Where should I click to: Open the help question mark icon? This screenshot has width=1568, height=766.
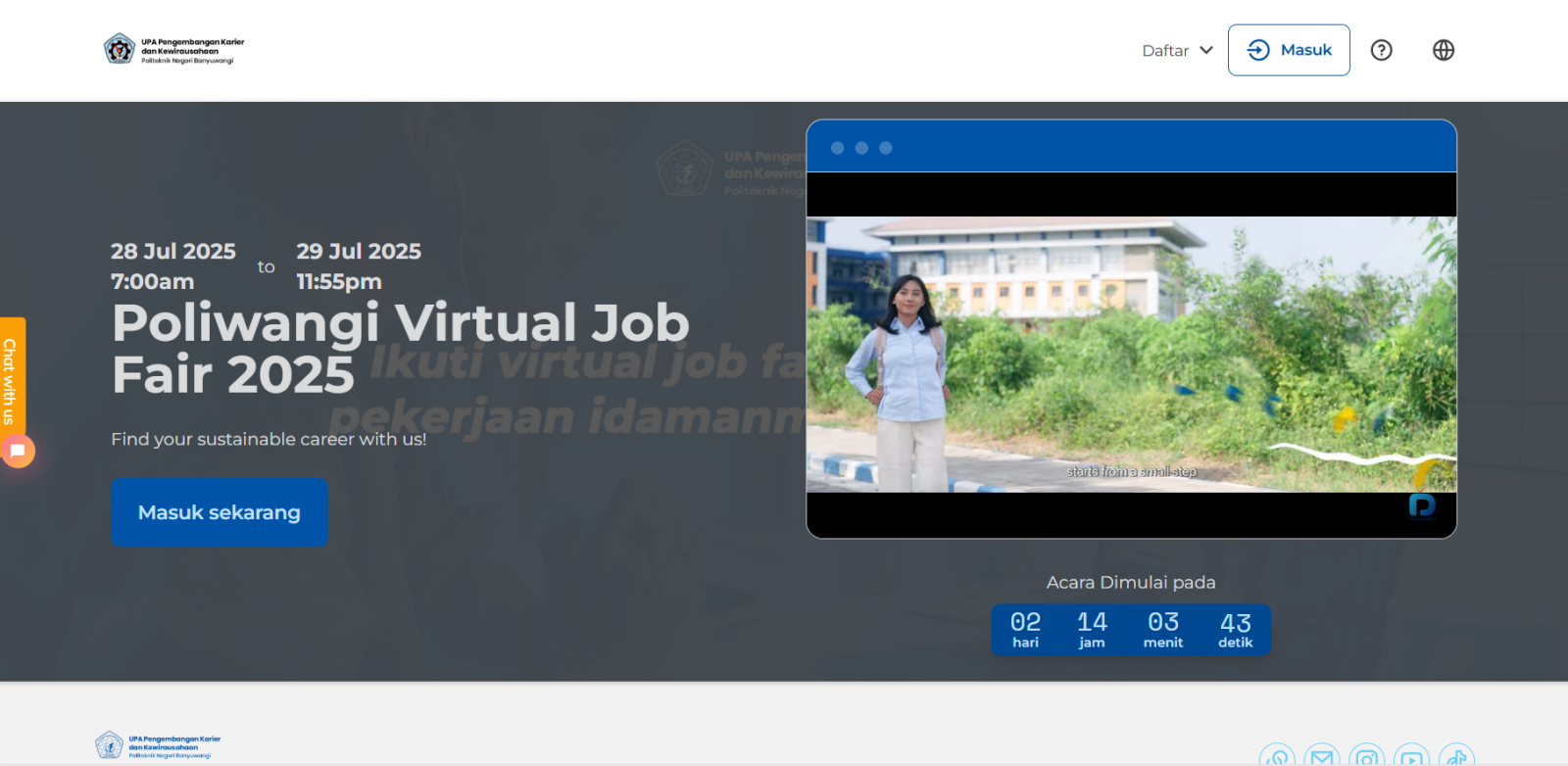[1381, 50]
